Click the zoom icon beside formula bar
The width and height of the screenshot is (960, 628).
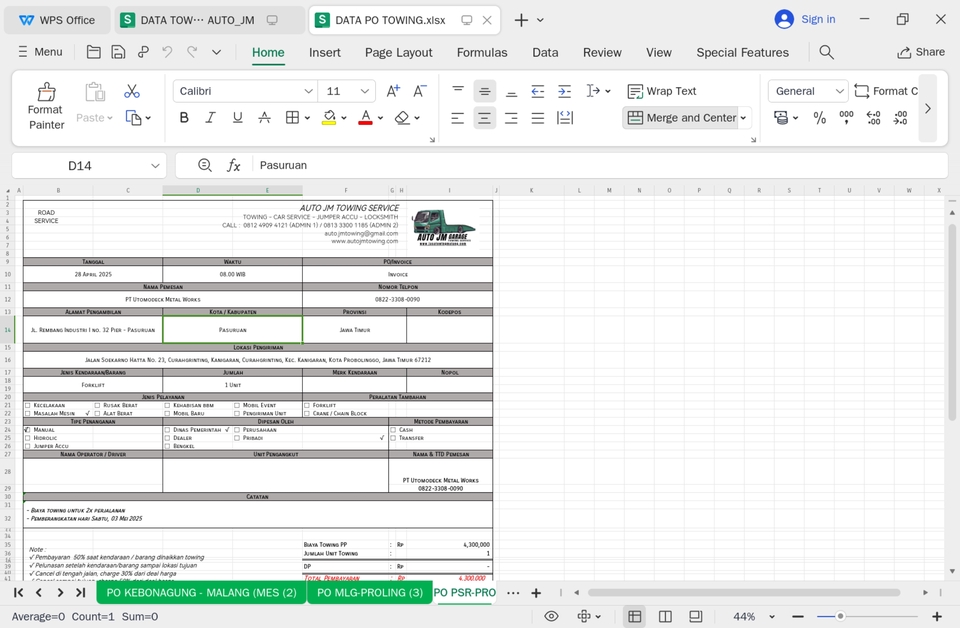click(x=205, y=165)
